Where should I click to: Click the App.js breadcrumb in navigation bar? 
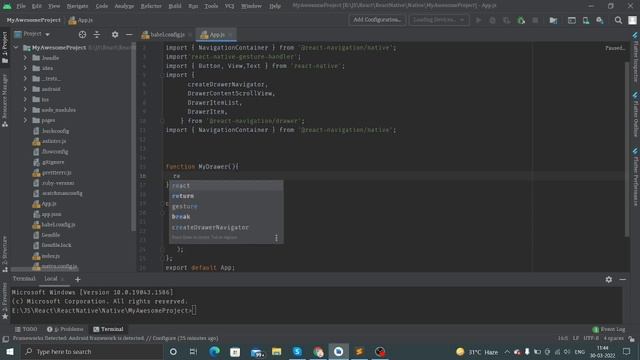tap(81, 20)
